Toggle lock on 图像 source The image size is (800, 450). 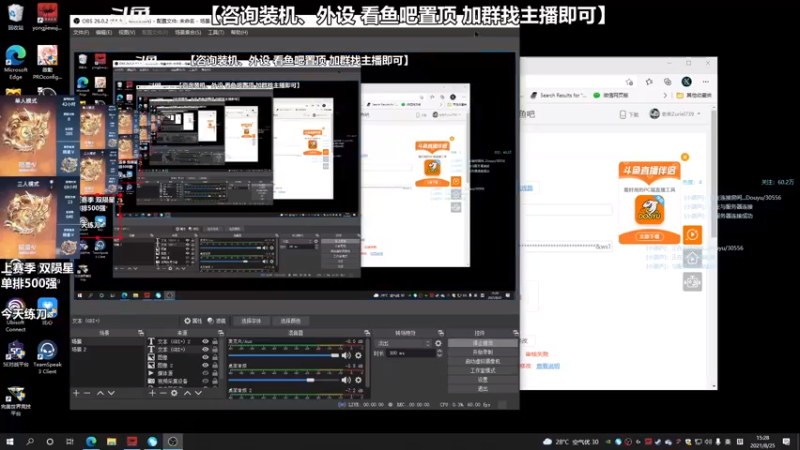215,357
